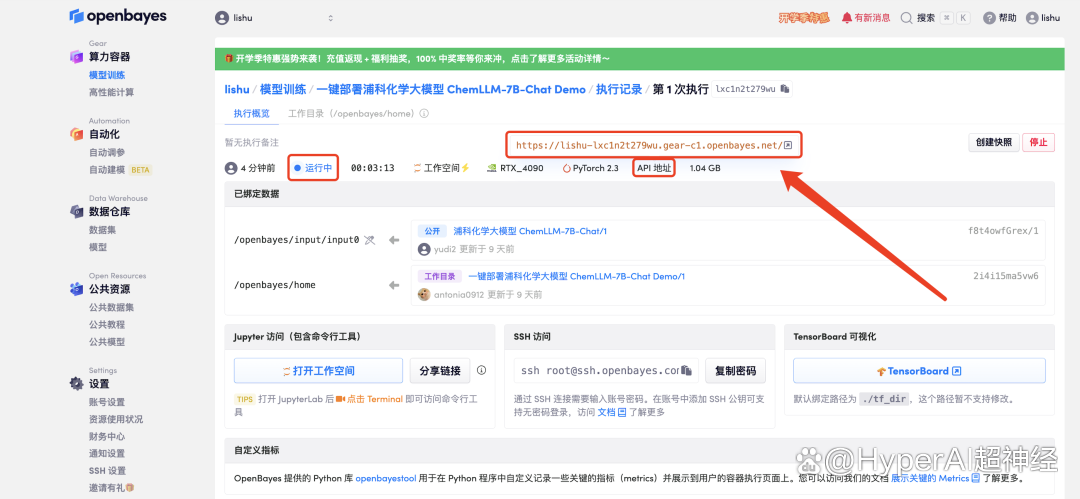Click the 算力容器 cube icon
1080x499 pixels.
click(76, 57)
